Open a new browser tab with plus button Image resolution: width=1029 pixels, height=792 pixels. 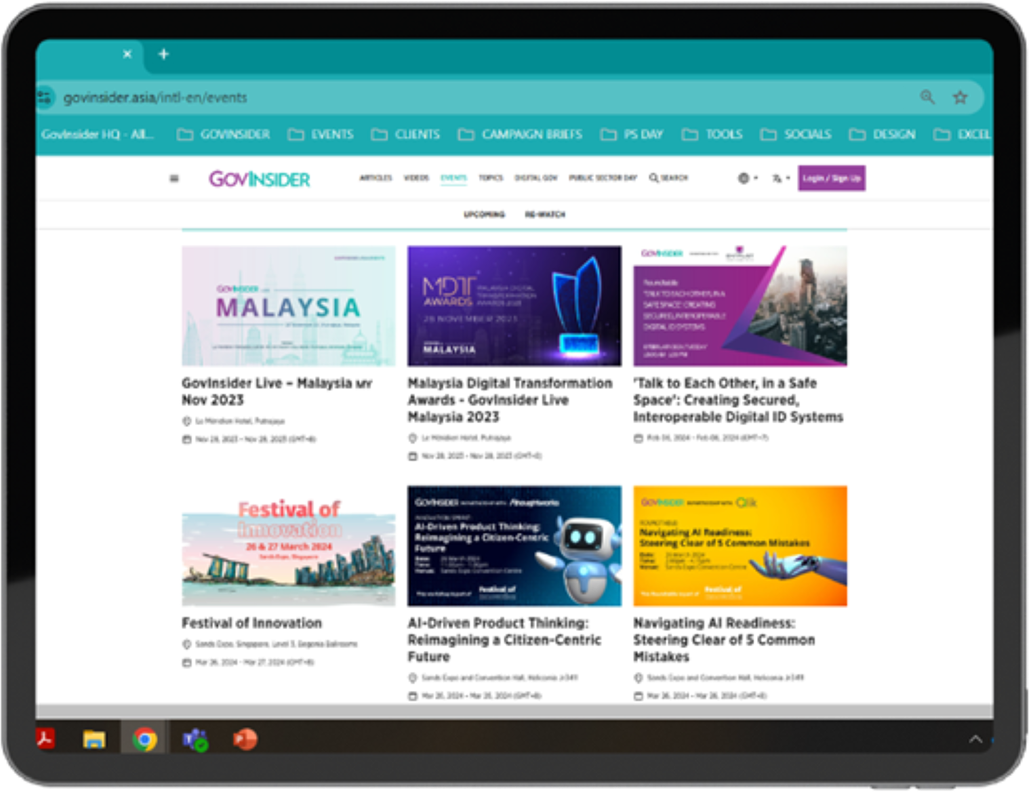tap(164, 54)
